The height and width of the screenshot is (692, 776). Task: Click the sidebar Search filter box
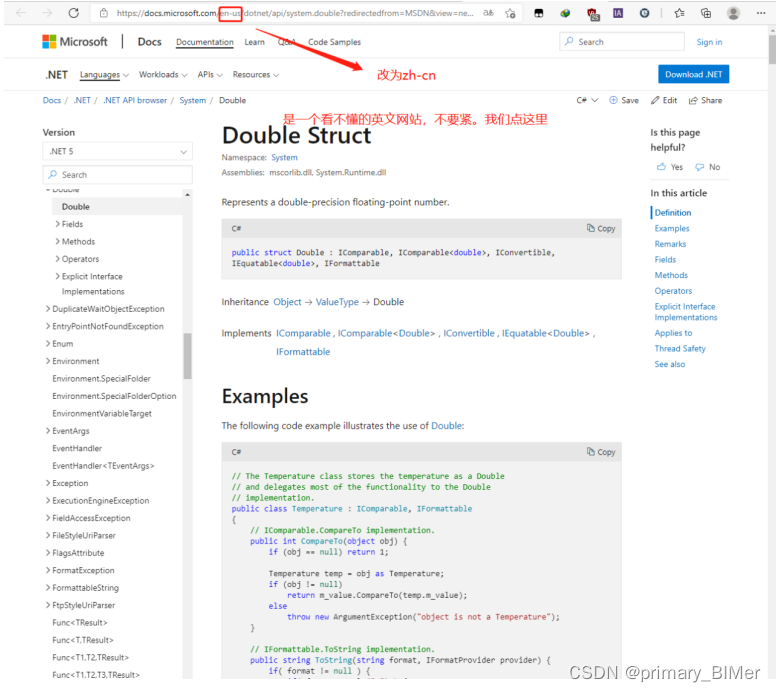point(118,175)
